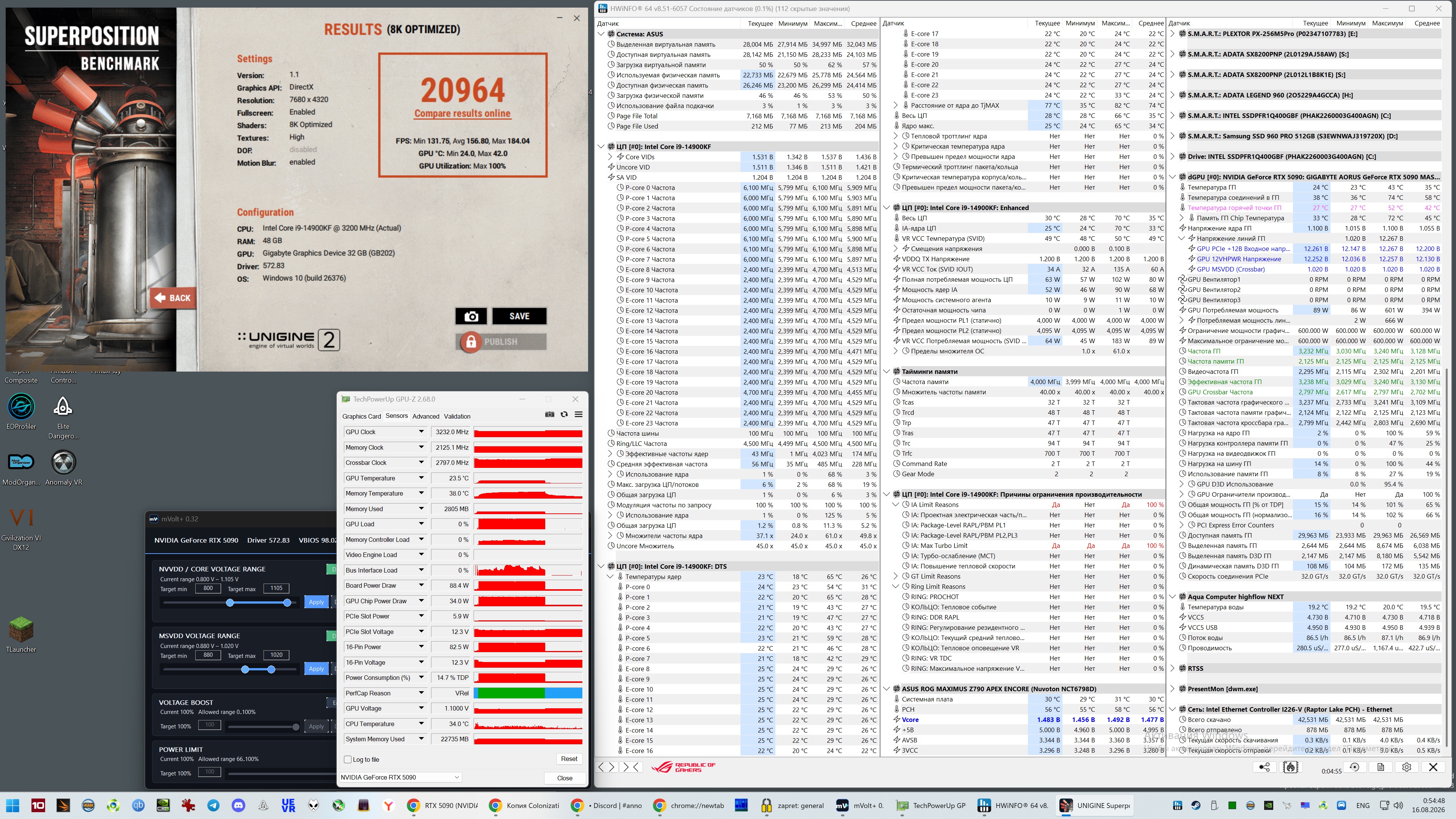Open HWiNFO share sensors icon
This screenshot has width=1456, height=819.
pyautogui.click(x=1265, y=767)
